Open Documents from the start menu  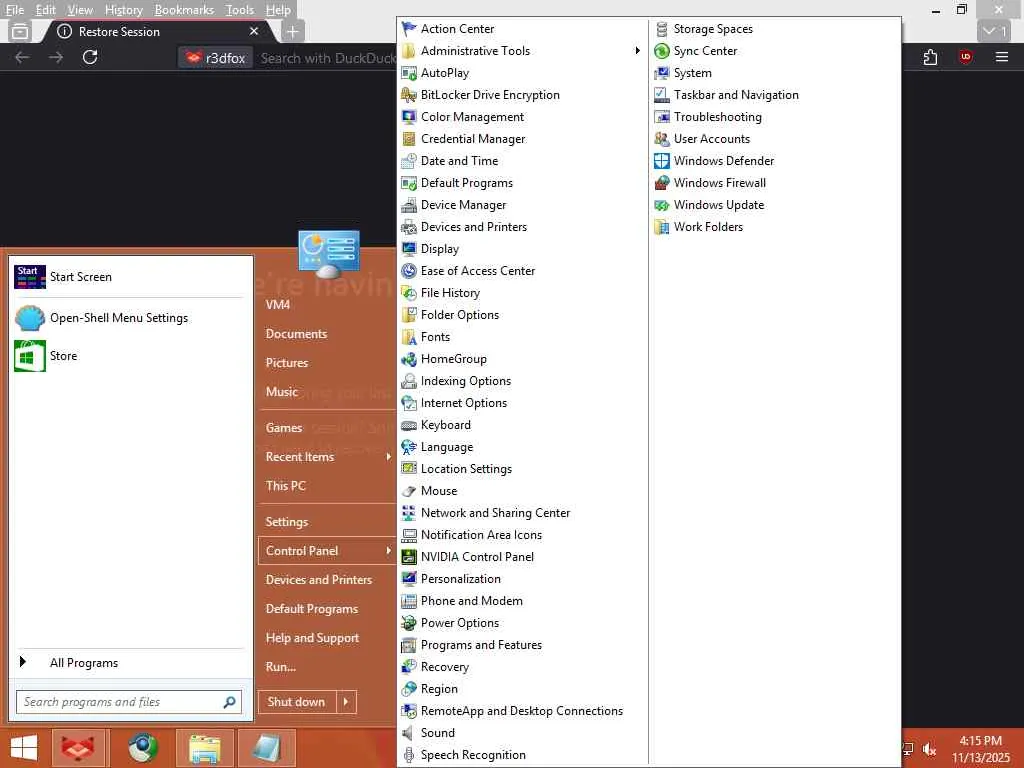click(296, 334)
